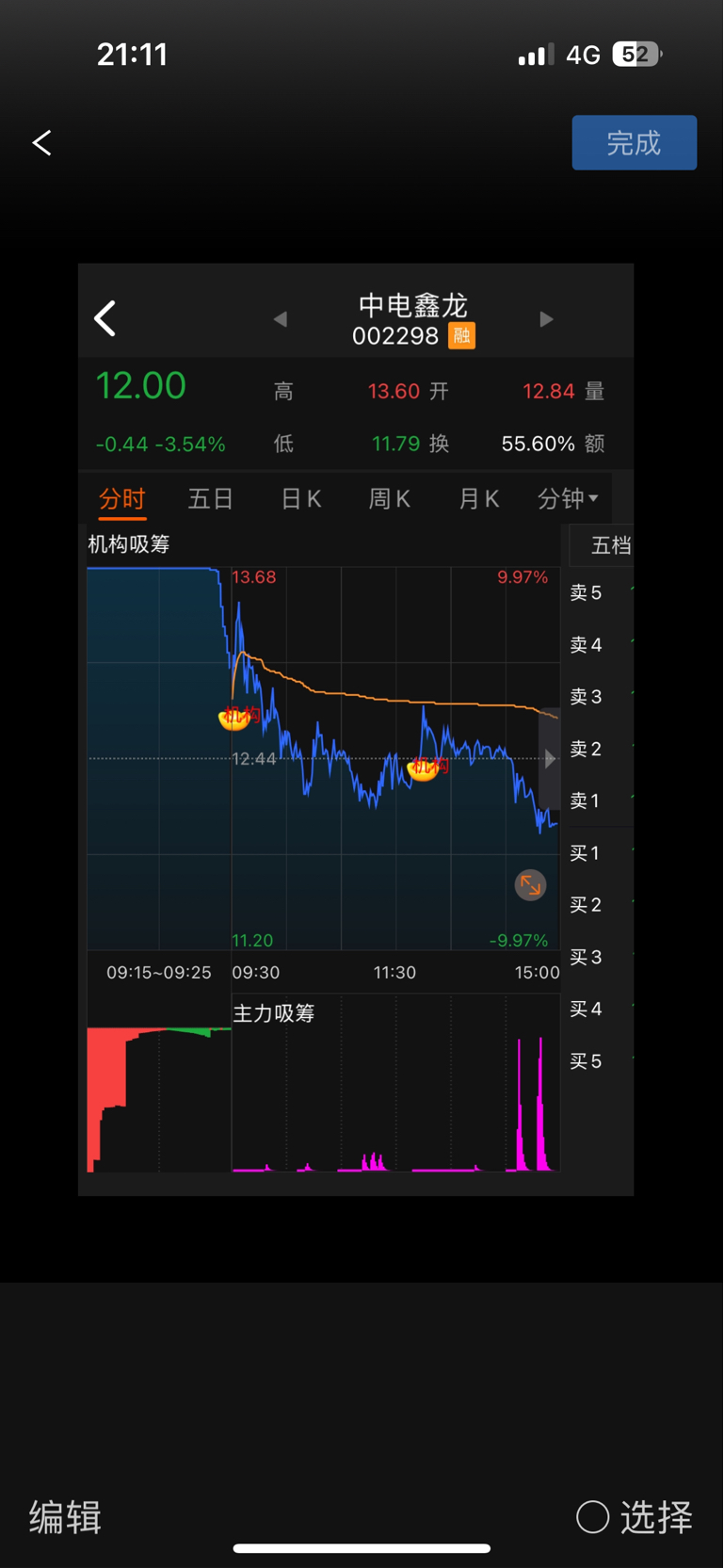This screenshot has height=1568, width=724.
Task: Switch to the 周K tab
Action: pos(389,498)
